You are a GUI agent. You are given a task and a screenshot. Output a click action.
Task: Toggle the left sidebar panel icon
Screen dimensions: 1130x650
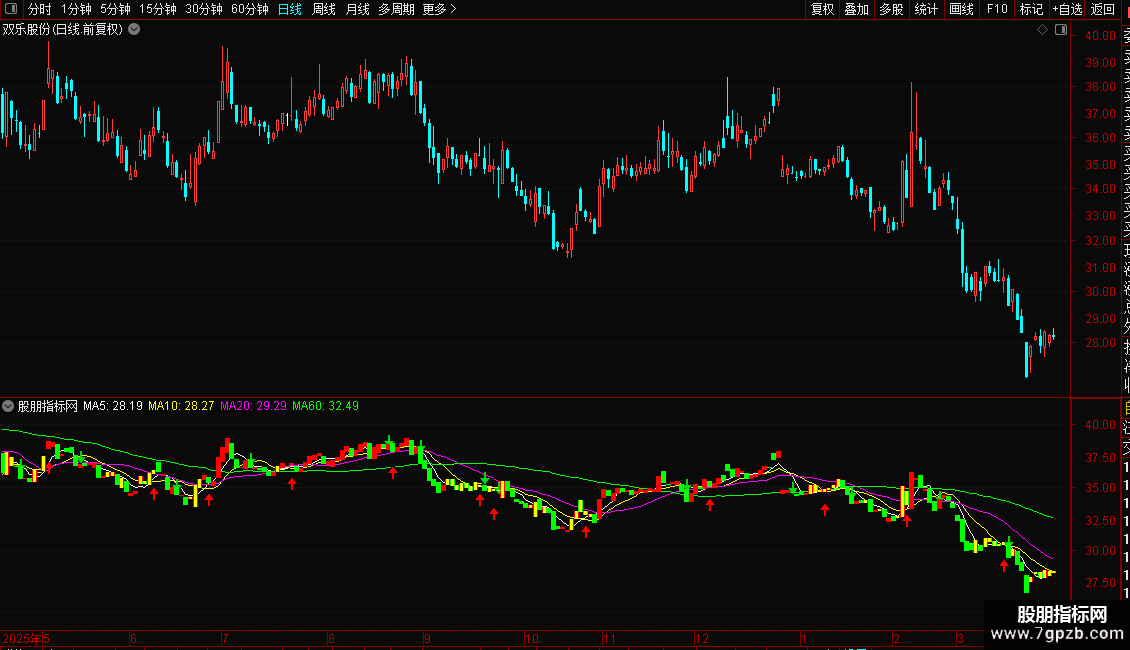pos(11,9)
